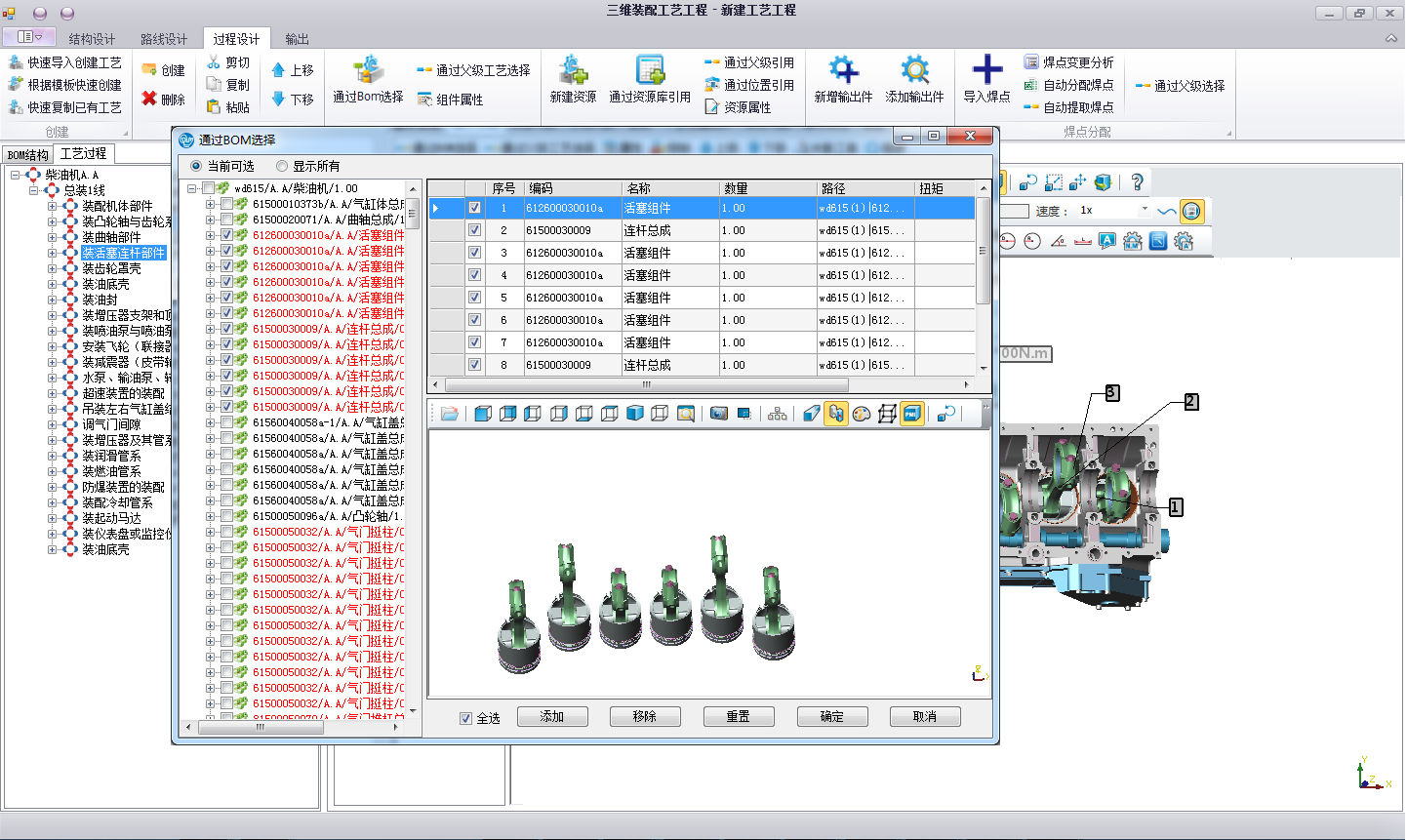Switch to the BOM结构 panel tab
This screenshot has height=840, width=1407.
pos(27,155)
